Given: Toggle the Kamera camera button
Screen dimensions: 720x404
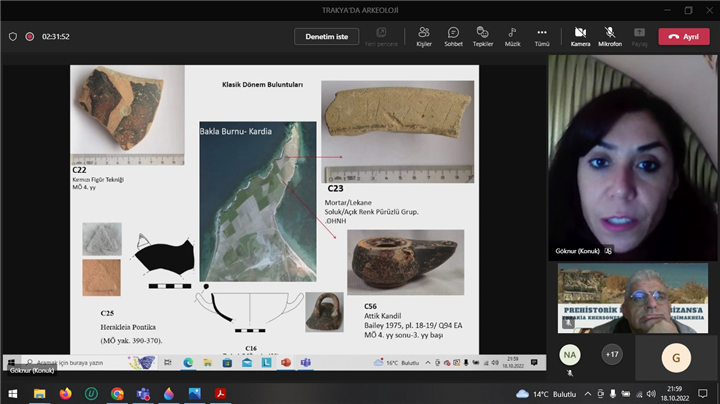Looking at the screenshot, I should tap(580, 36).
